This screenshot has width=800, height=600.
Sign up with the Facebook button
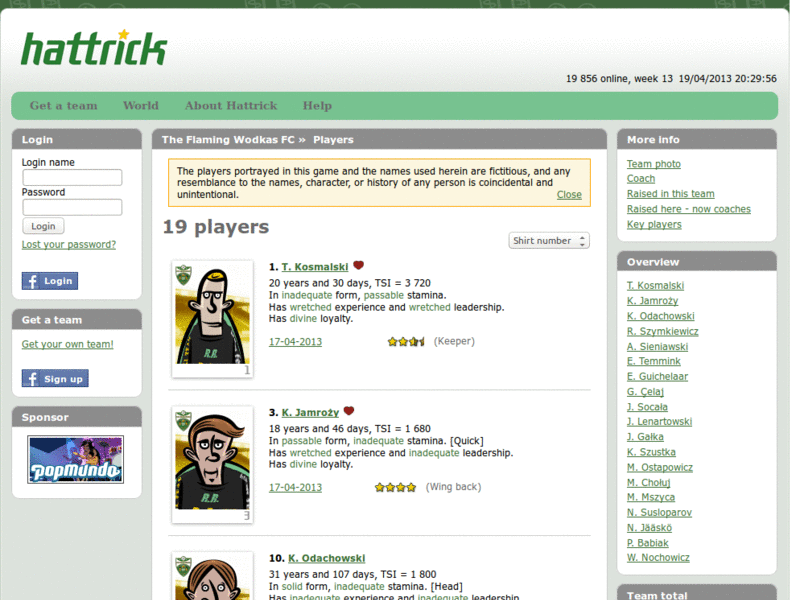pyautogui.click(x=55, y=379)
